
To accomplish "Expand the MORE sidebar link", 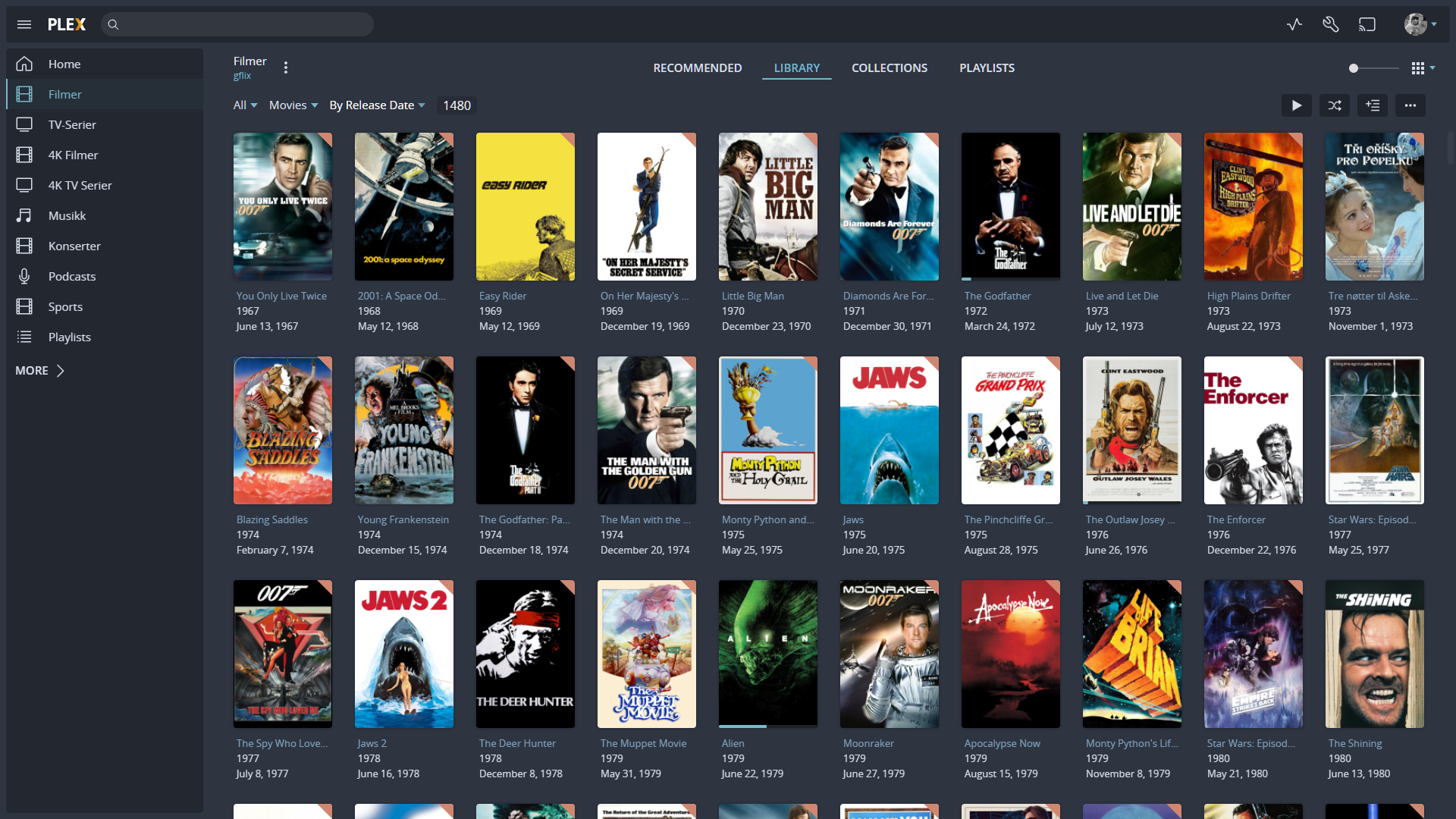I will click(39, 371).
